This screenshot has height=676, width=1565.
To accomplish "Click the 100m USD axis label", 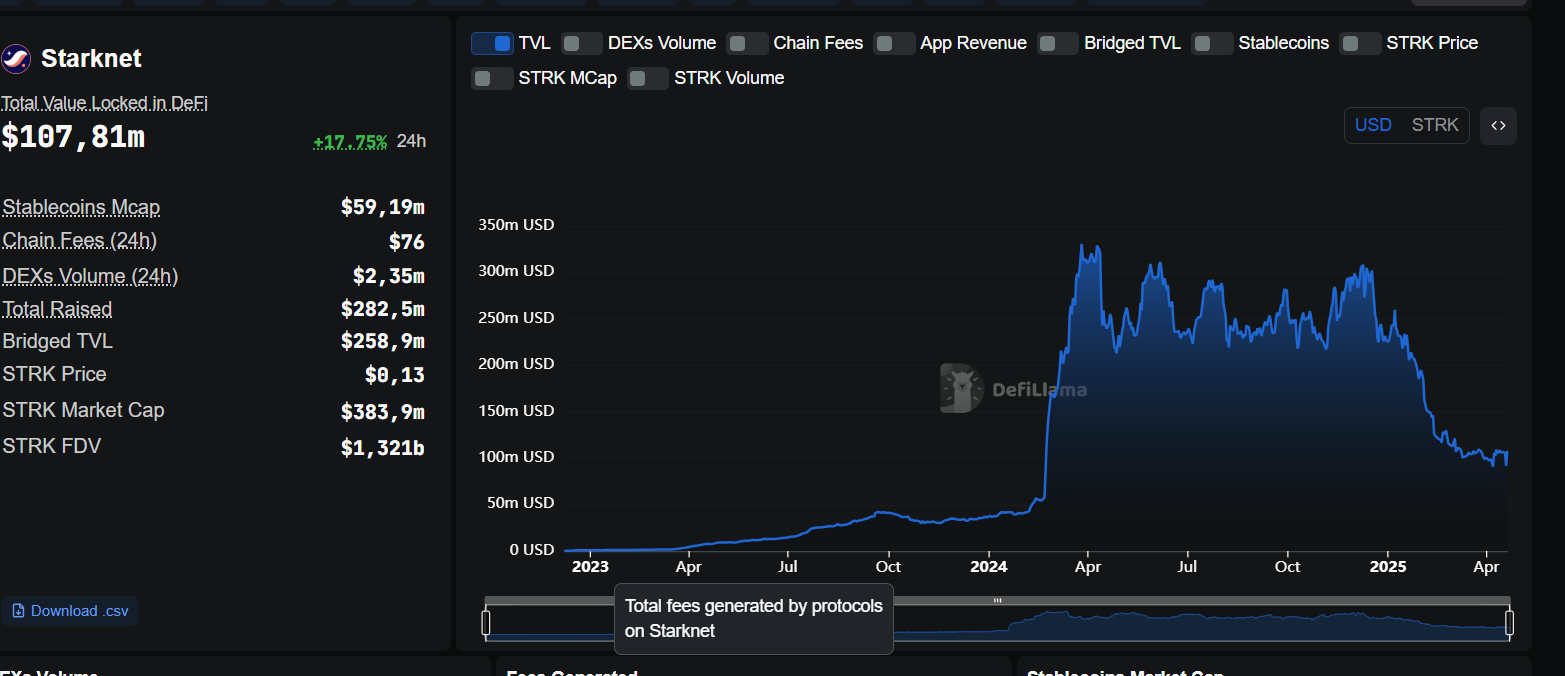I will pyautogui.click(x=514, y=457).
